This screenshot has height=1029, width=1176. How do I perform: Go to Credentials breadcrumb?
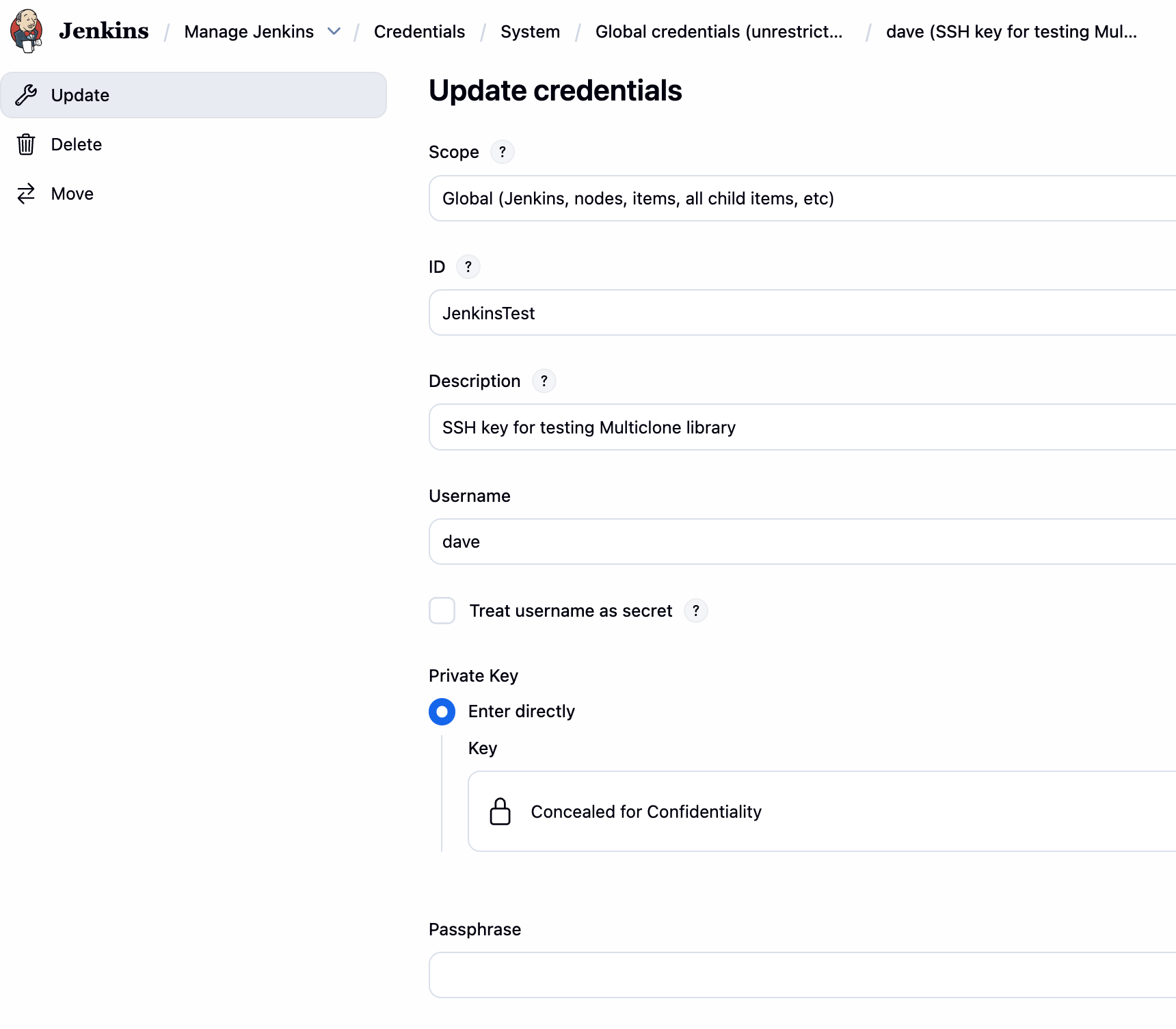419,31
